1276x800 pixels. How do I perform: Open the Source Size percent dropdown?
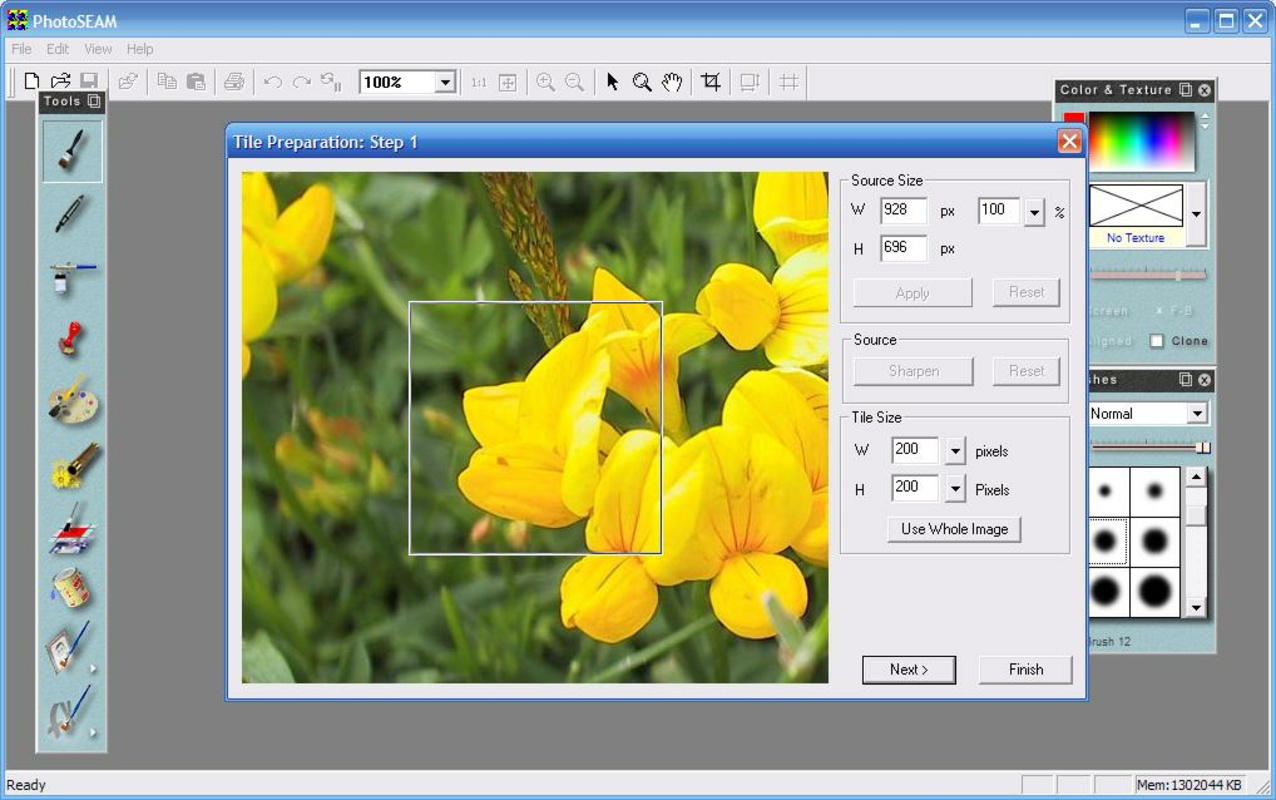tap(1034, 211)
